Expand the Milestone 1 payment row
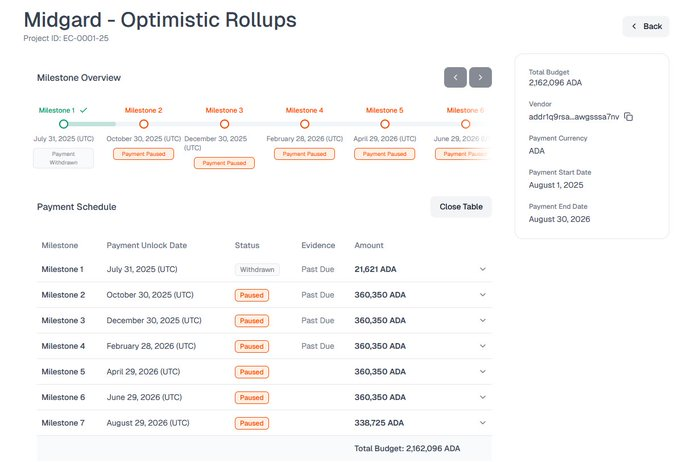This screenshot has width=679, height=462. click(x=482, y=269)
